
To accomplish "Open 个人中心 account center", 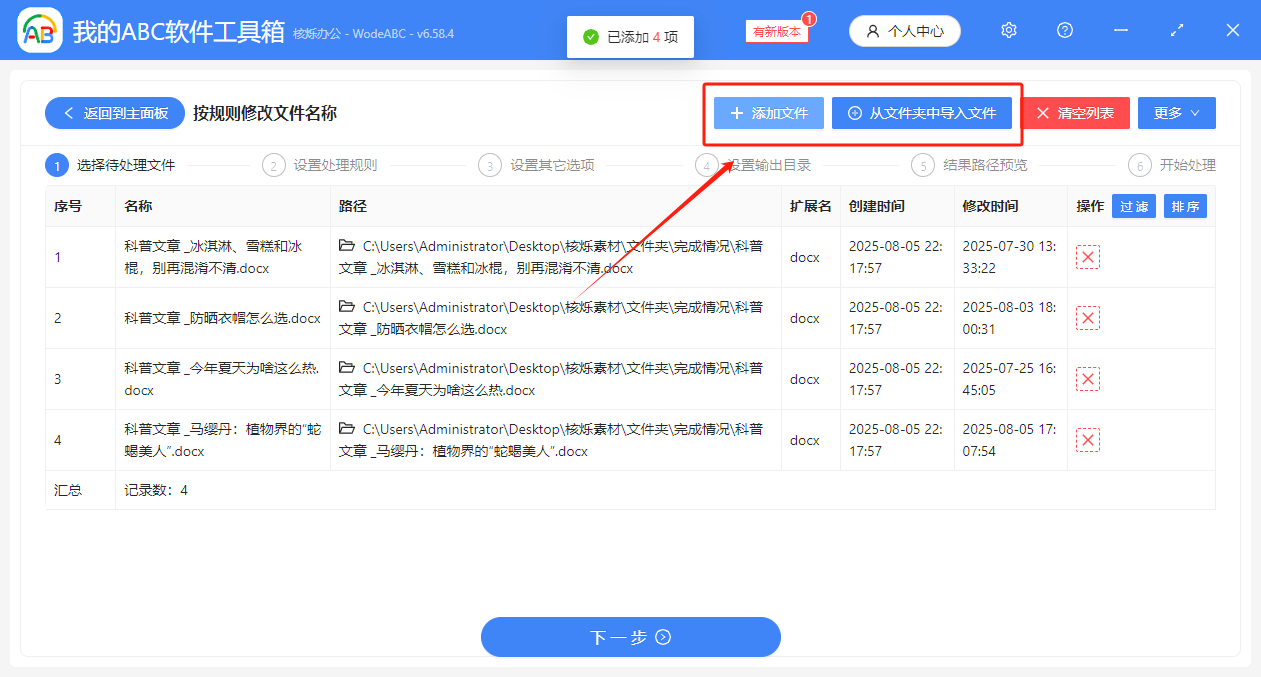I will 904,30.
